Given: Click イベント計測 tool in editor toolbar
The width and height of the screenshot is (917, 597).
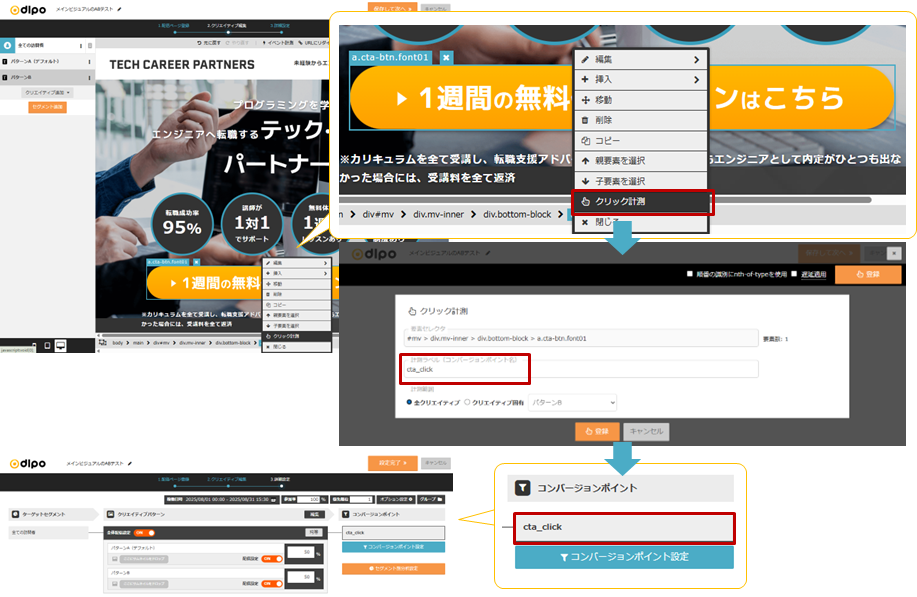Looking at the screenshot, I should (278, 43).
